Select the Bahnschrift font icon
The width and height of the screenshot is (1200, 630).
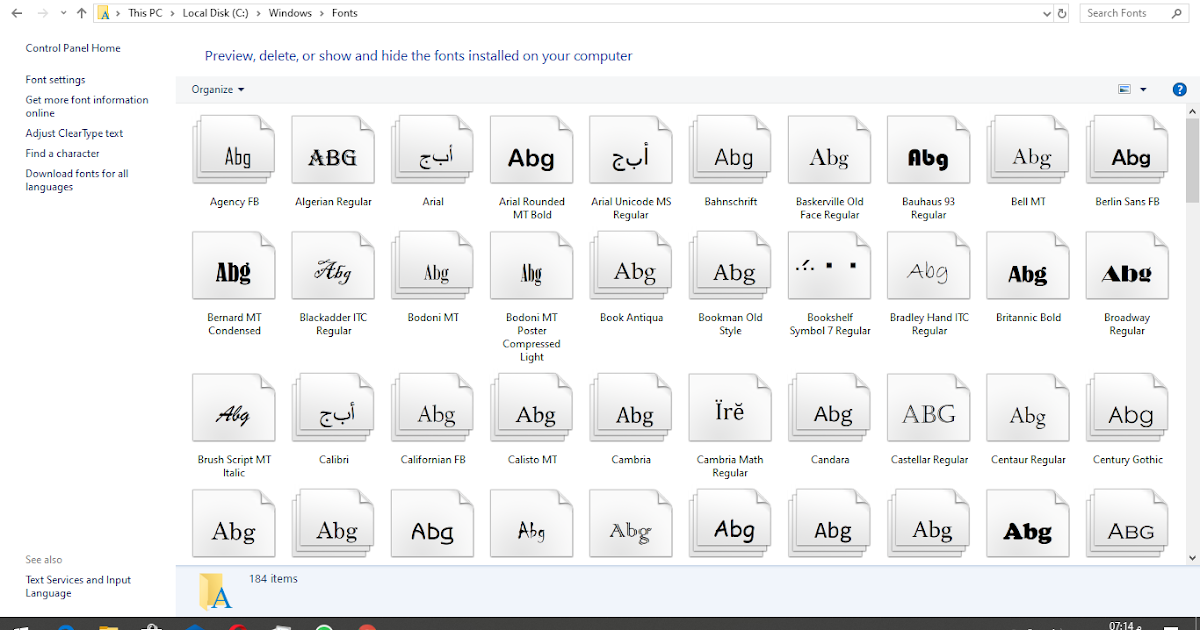click(x=730, y=150)
